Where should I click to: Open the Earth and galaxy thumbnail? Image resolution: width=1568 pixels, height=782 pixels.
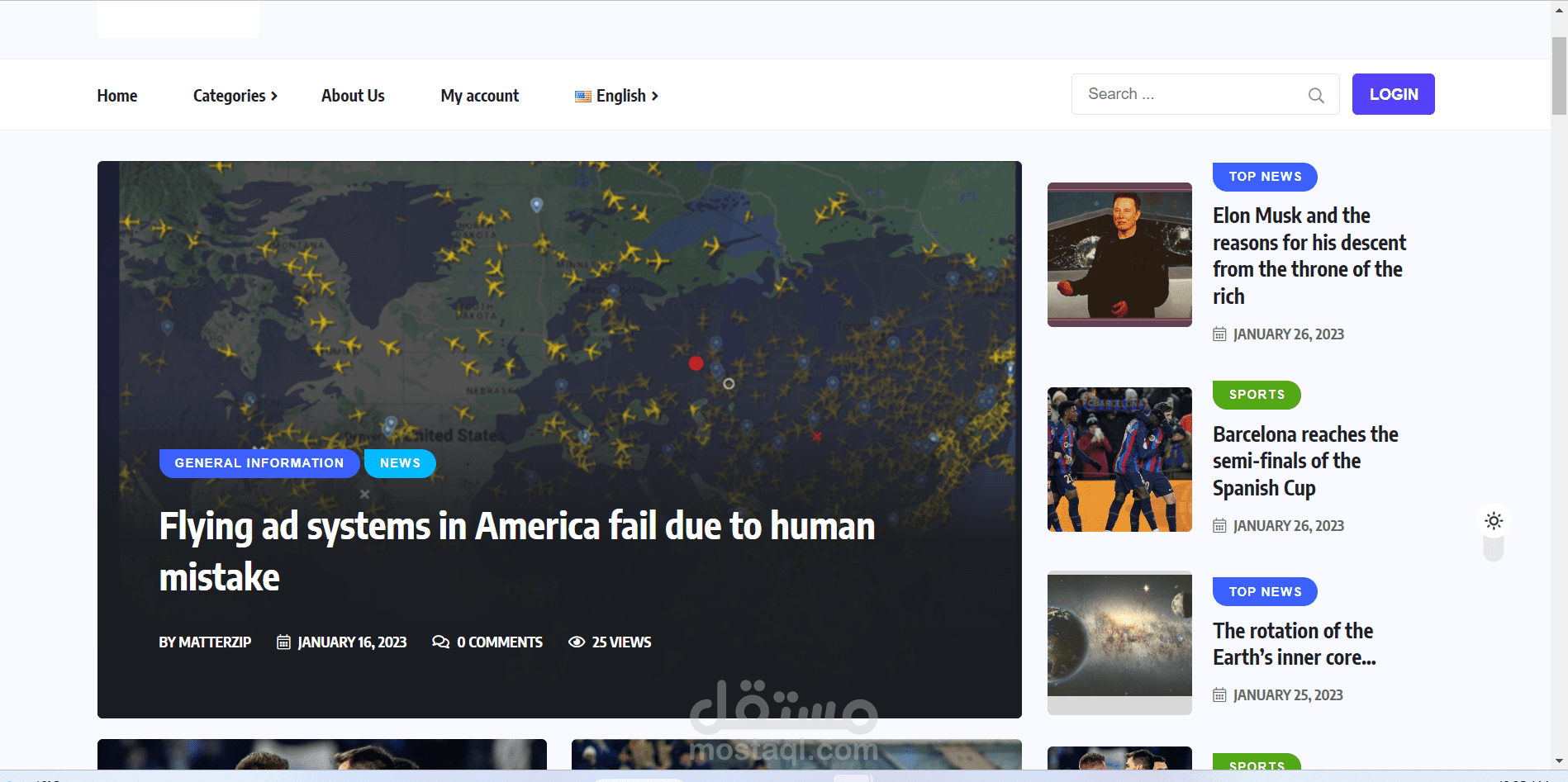coord(1119,642)
